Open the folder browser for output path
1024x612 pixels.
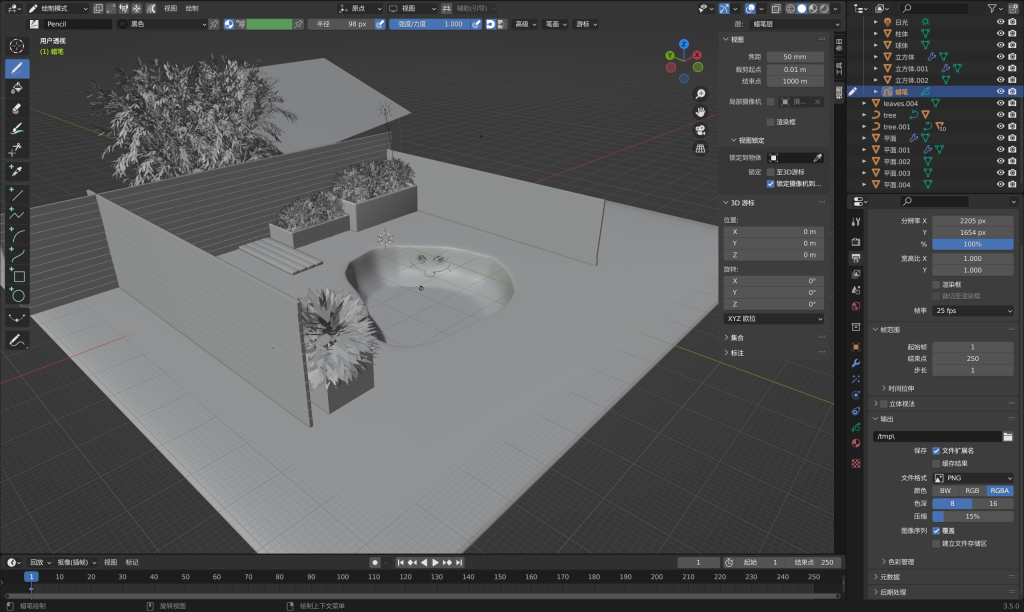(1008, 436)
